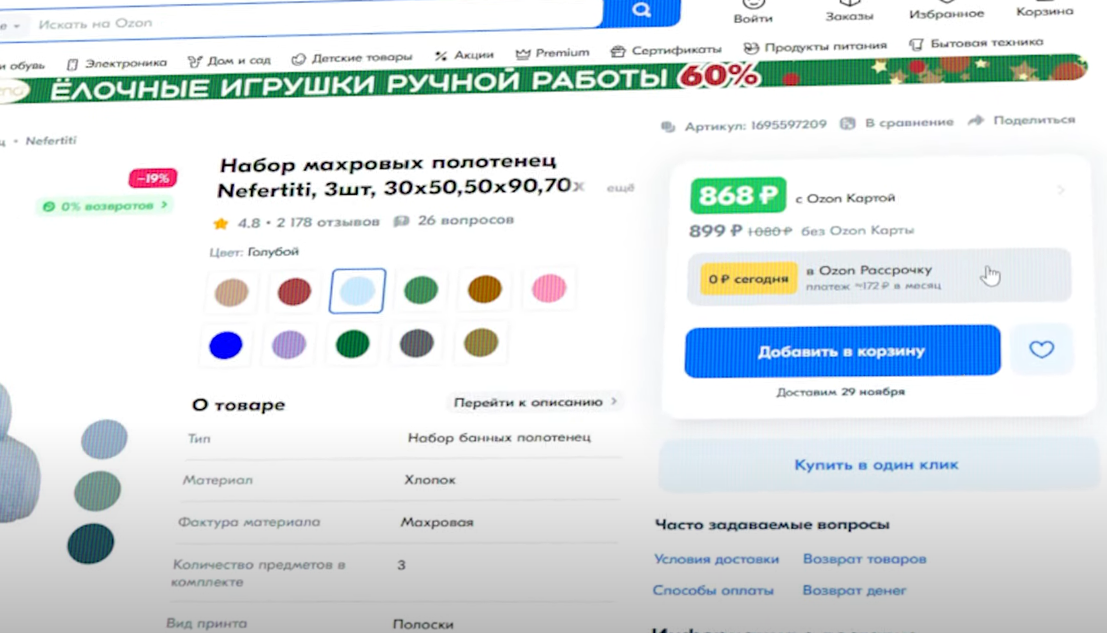Open Бытовая техника category
Viewport: 1107px width, 633px height.
(976, 44)
